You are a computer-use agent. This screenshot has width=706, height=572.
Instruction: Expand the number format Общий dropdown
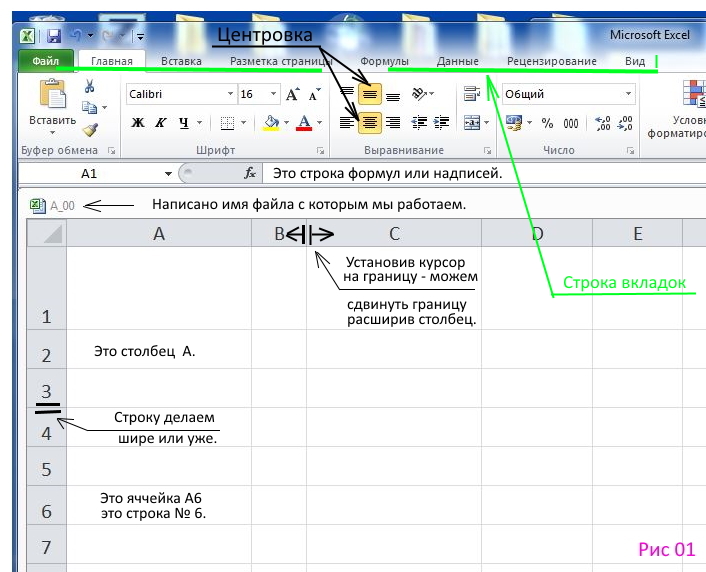(x=629, y=94)
